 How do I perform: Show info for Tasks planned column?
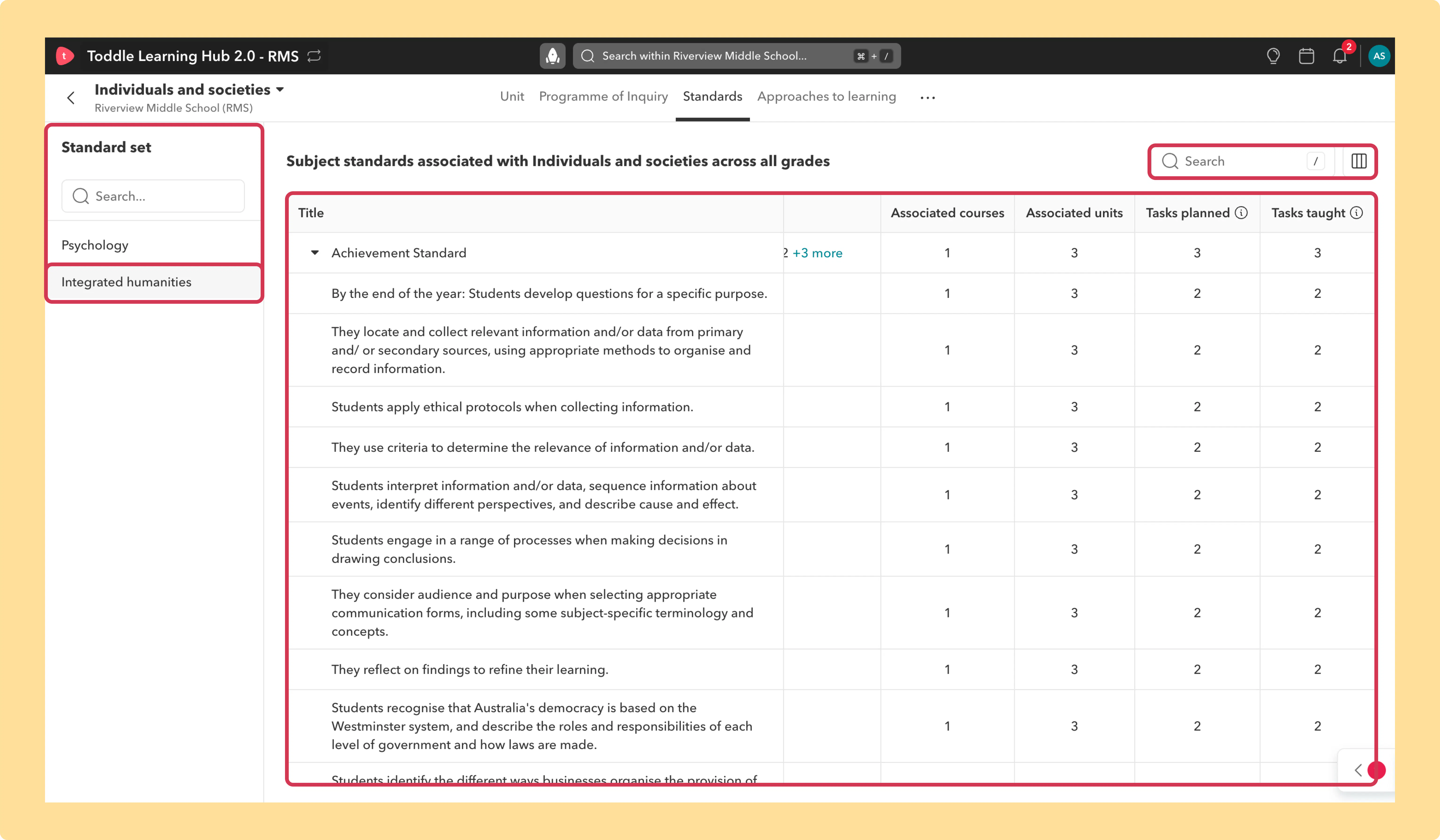pyautogui.click(x=1241, y=213)
